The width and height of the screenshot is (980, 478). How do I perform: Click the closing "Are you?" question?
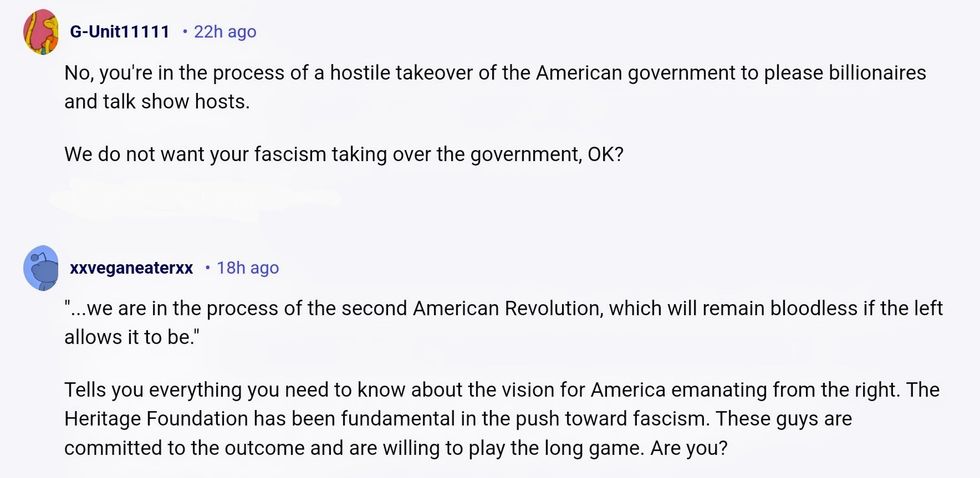click(688, 445)
